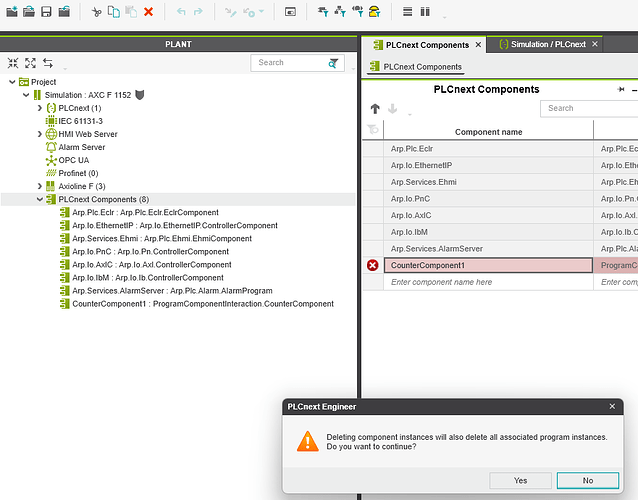This screenshot has width=638, height=500.
Task: Click the network tree filter icon
Action: tap(340, 12)
